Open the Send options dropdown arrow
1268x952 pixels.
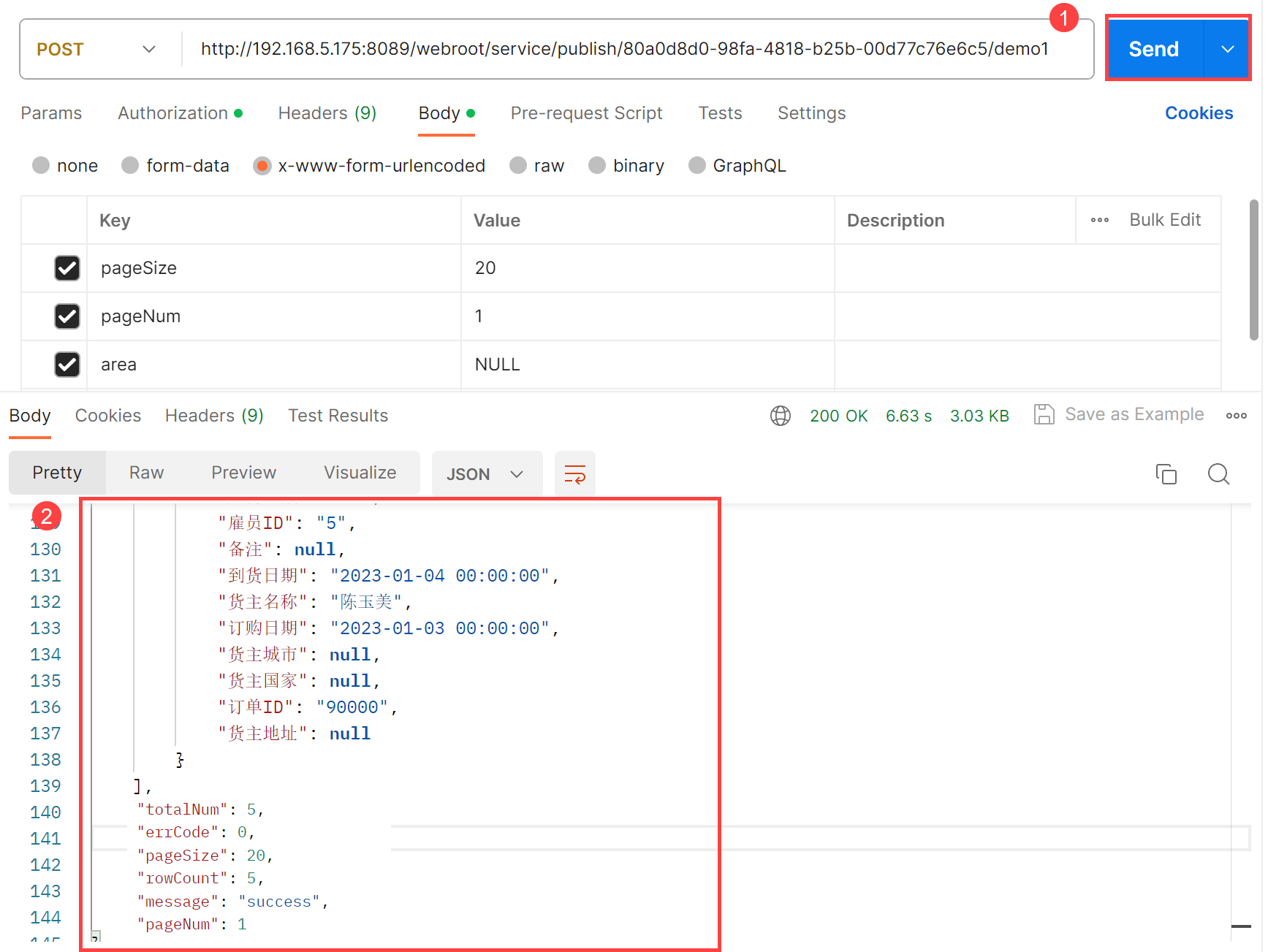(1227, 49)
